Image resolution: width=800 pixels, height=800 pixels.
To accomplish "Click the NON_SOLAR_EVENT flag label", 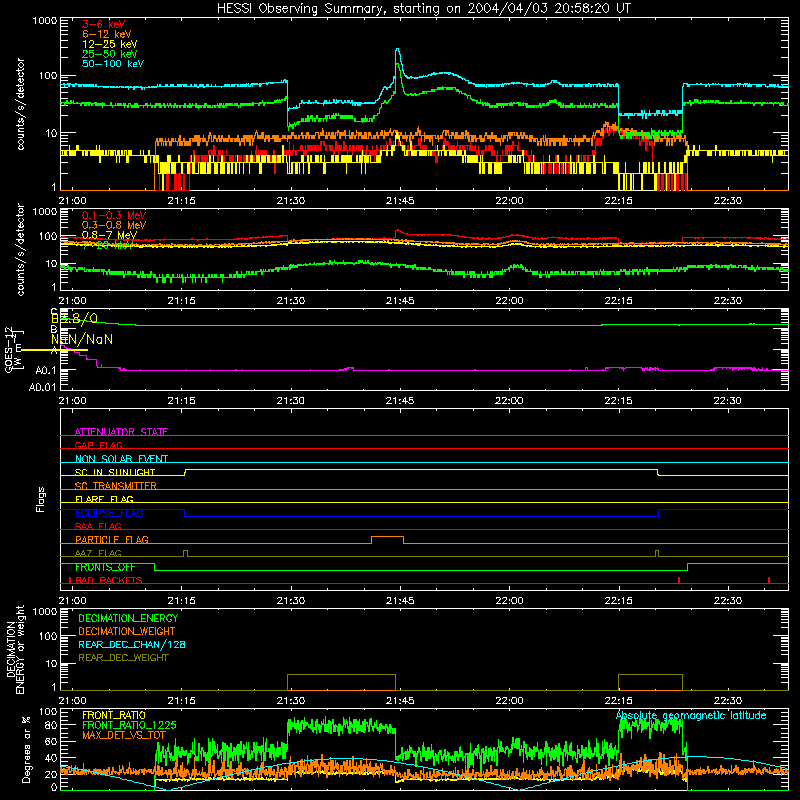I will 121,459.
